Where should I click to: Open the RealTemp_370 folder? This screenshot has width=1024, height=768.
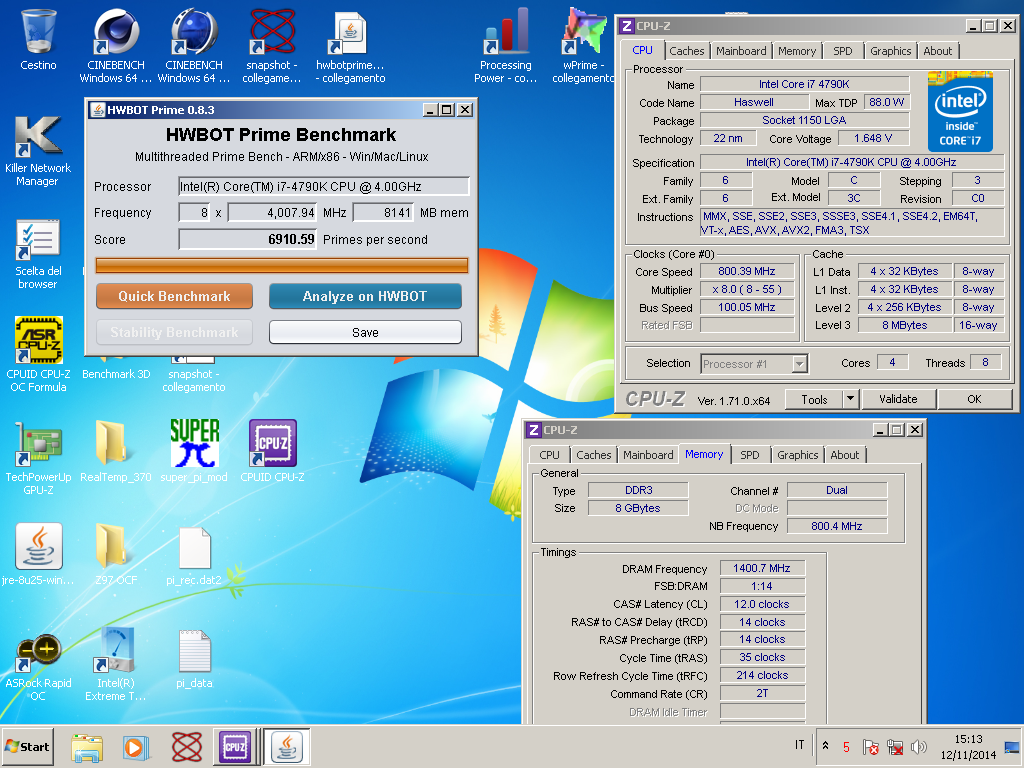(x=116, y=451)
